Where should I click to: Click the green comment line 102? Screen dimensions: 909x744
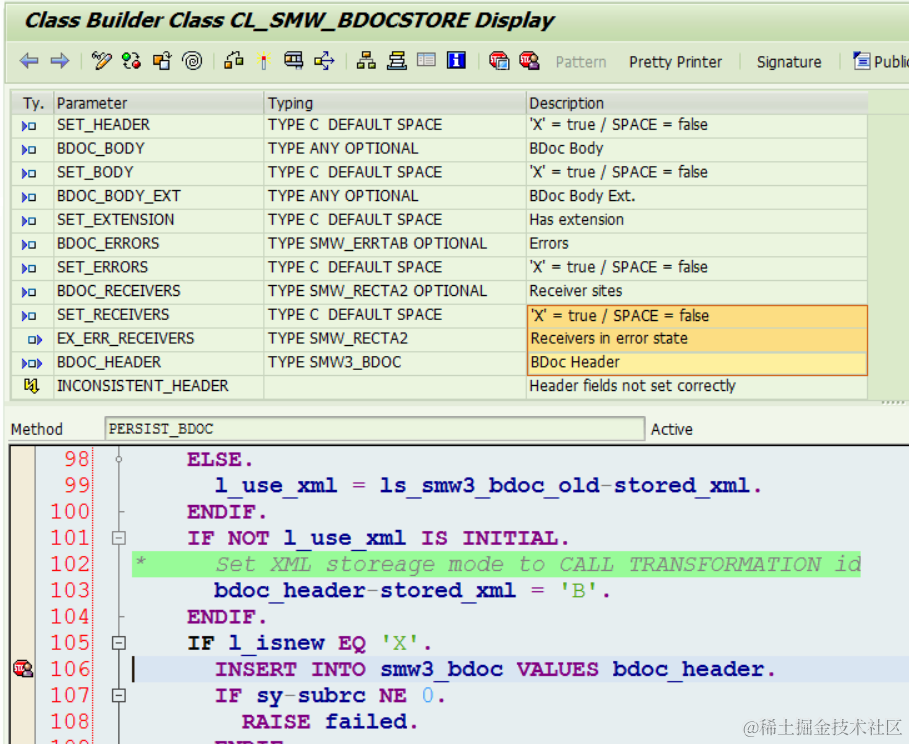496,564
